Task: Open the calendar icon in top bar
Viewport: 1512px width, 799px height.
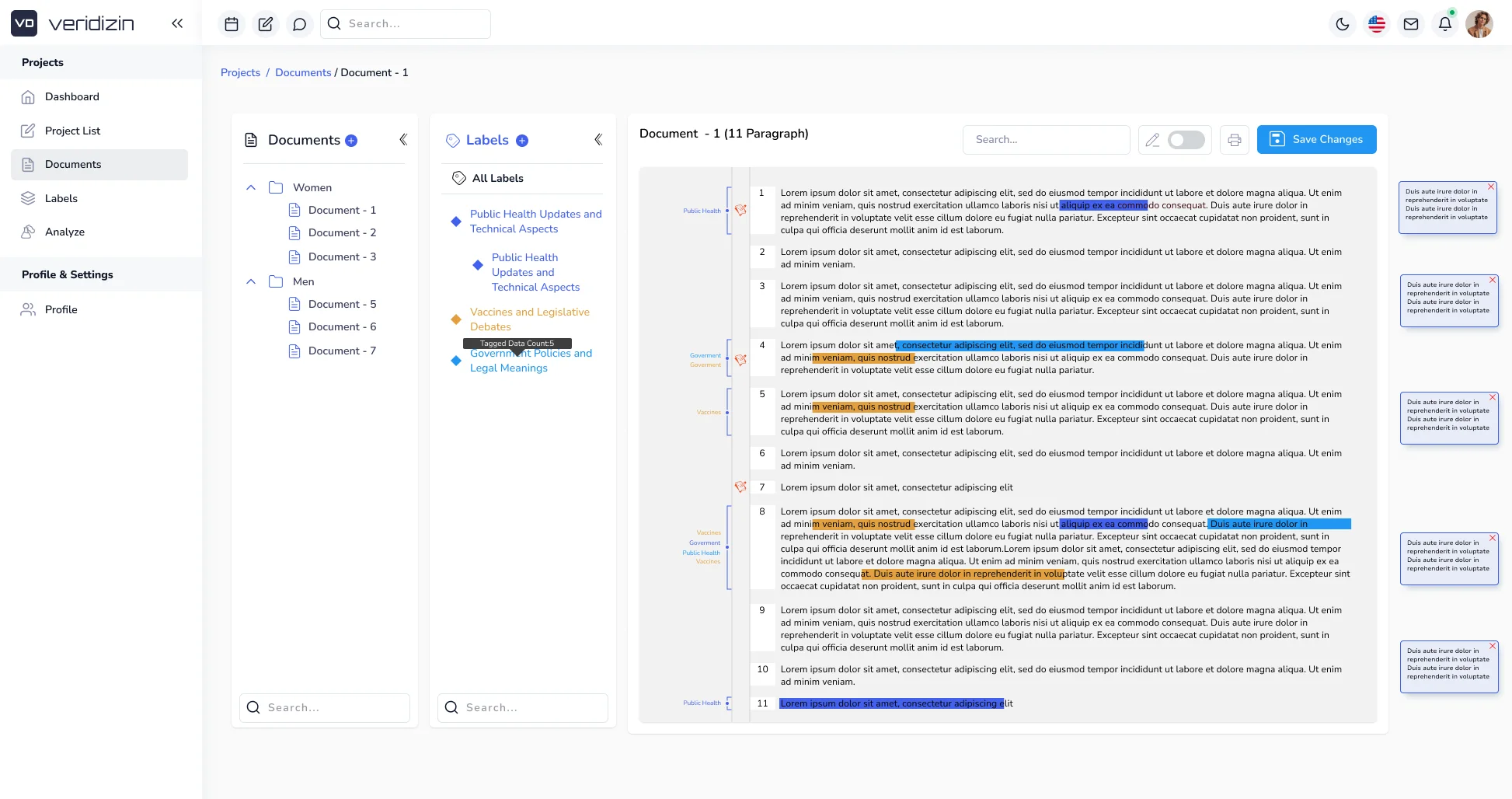Action: (231, 24)
